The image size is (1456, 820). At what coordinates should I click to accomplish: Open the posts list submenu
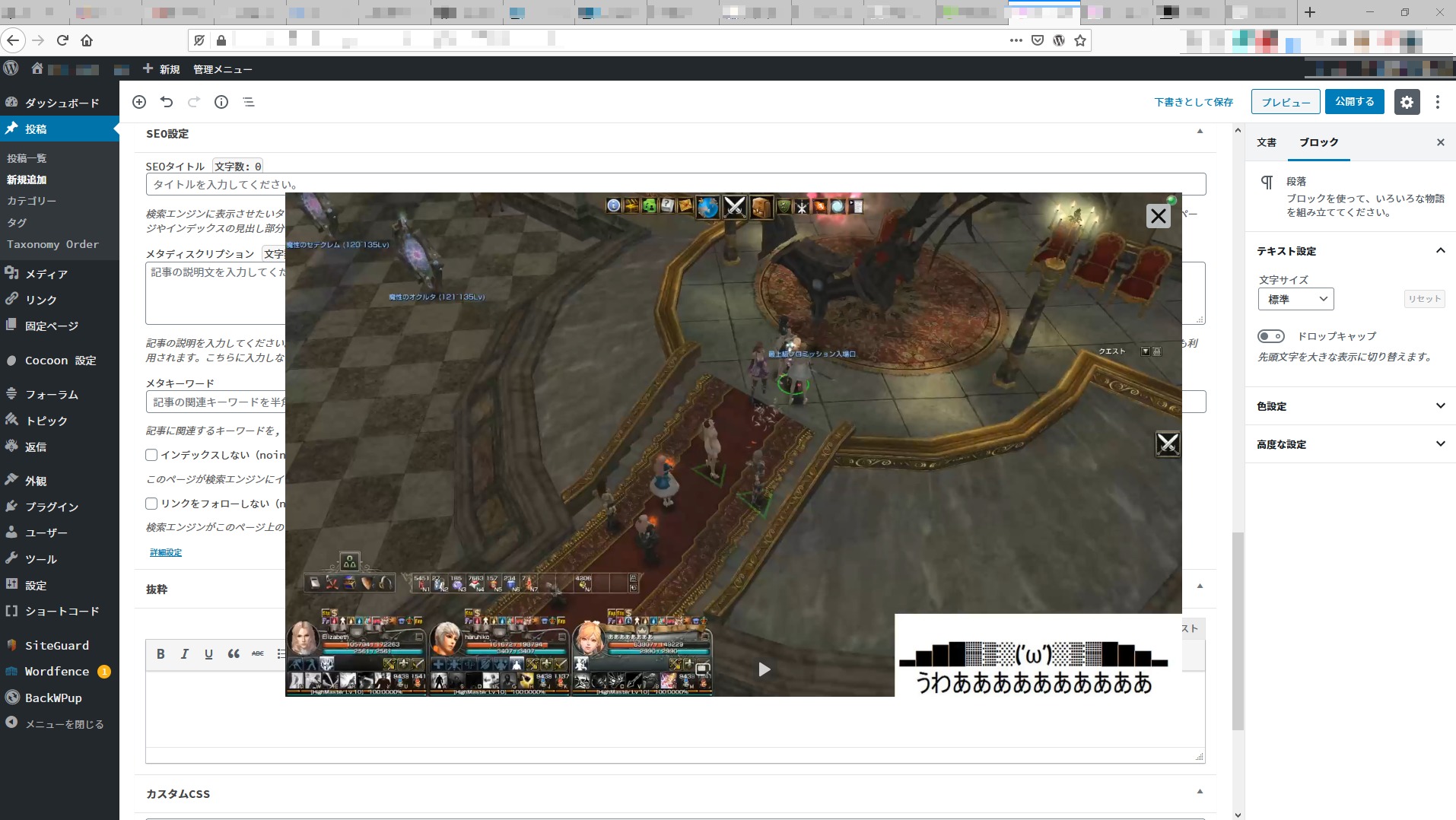[27, 158]
